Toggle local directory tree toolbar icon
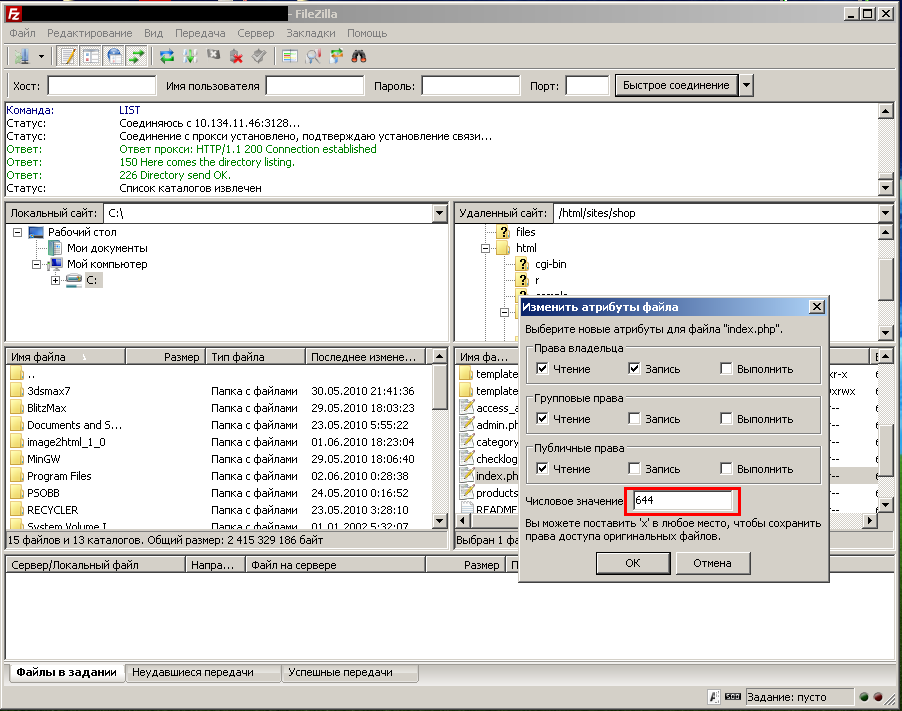 [91, 56]
